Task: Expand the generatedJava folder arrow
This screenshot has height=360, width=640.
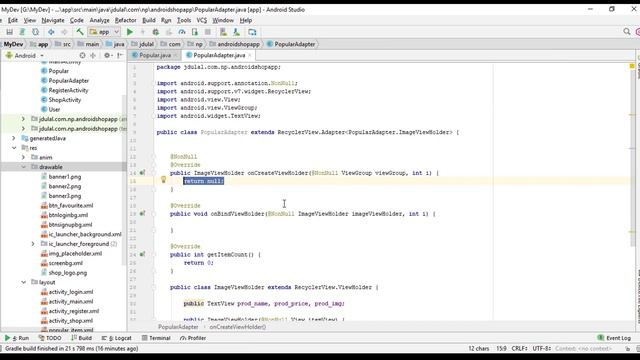Action: coord(14,138)
